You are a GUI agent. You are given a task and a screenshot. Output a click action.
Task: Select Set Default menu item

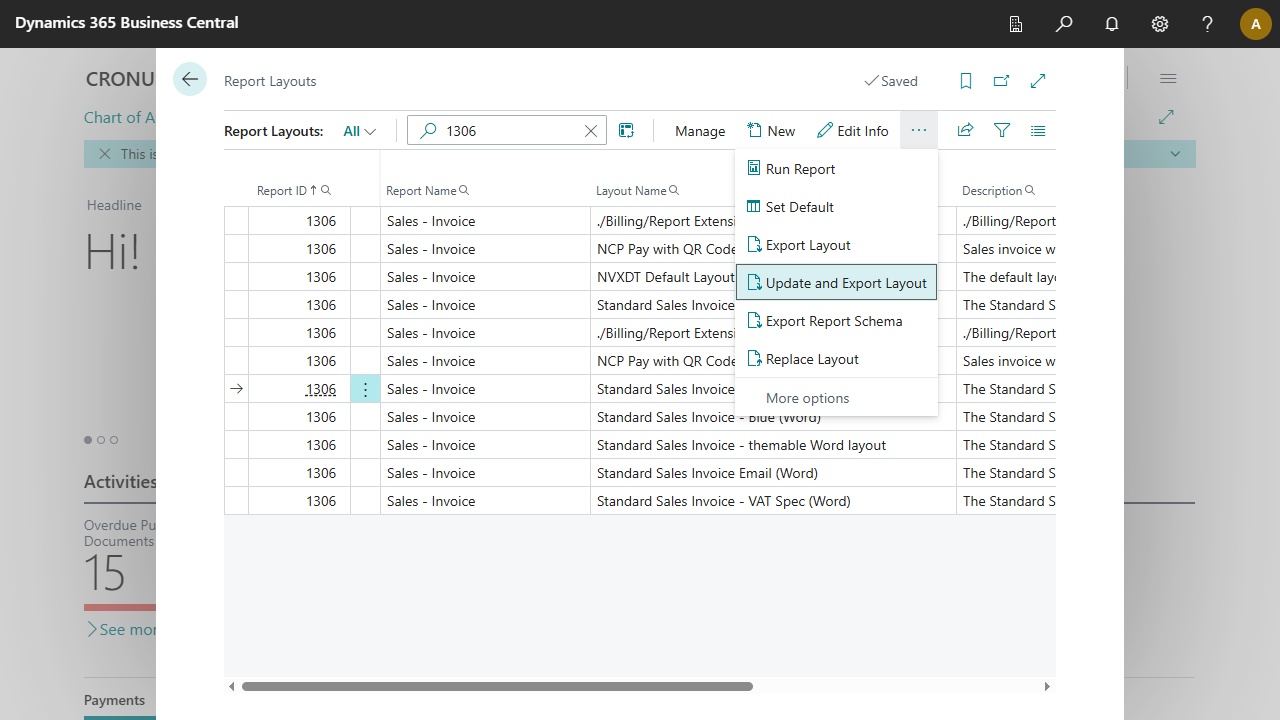tap(837, 207)
